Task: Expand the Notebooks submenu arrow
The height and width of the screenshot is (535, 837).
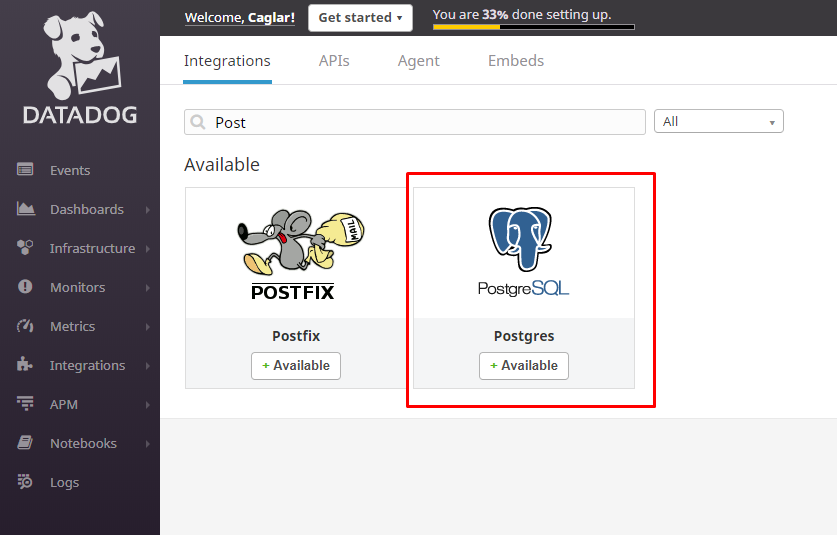Action: (148, 444)
